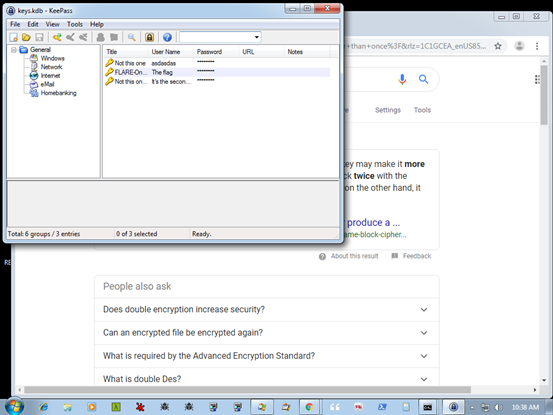The image size is (553, 415).
Task: Click Chrome vertical scrollbar thumb
Action: click(544, 95)
